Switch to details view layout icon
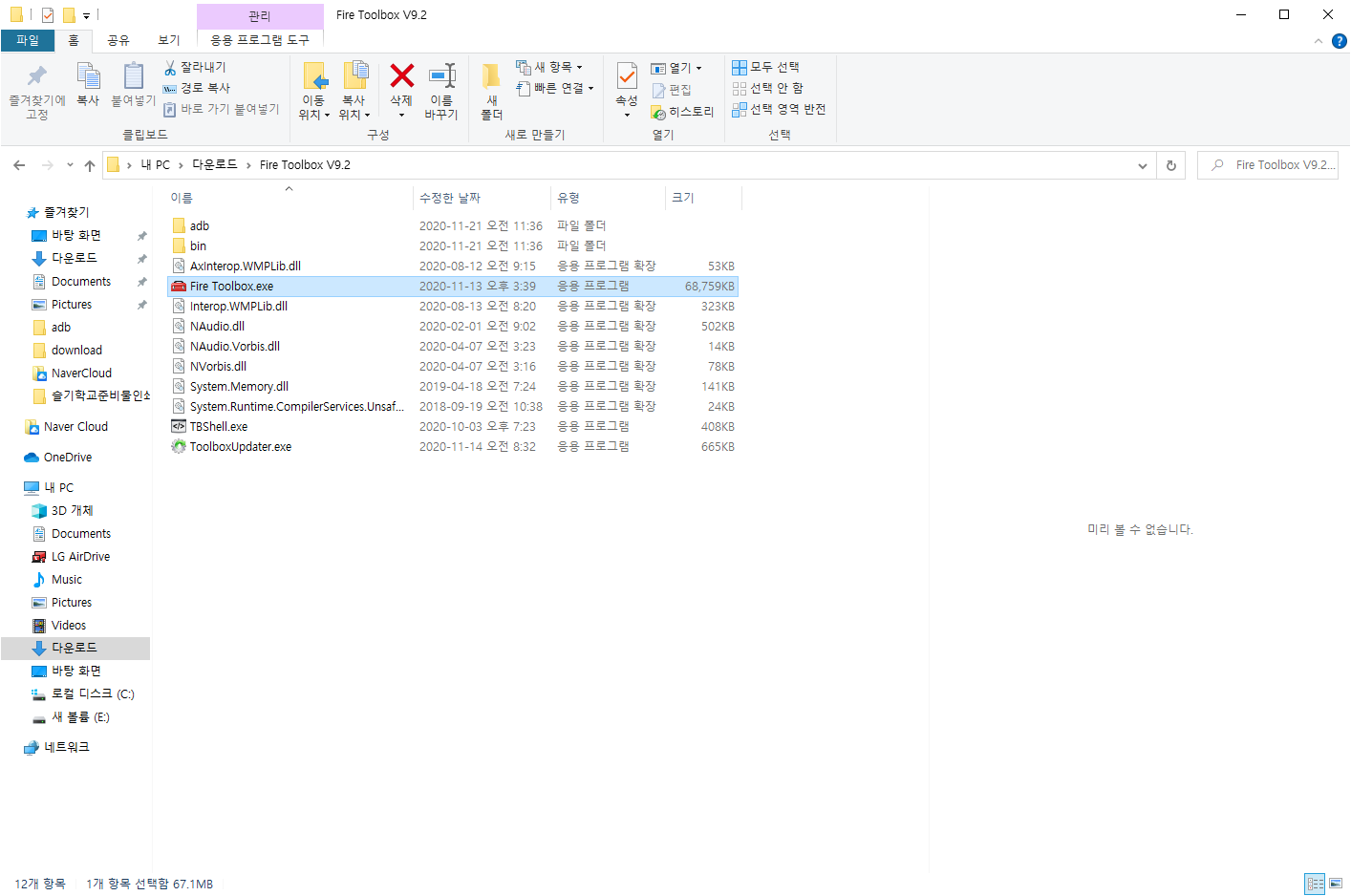The image size is (1351, 896). (1315, 884)
